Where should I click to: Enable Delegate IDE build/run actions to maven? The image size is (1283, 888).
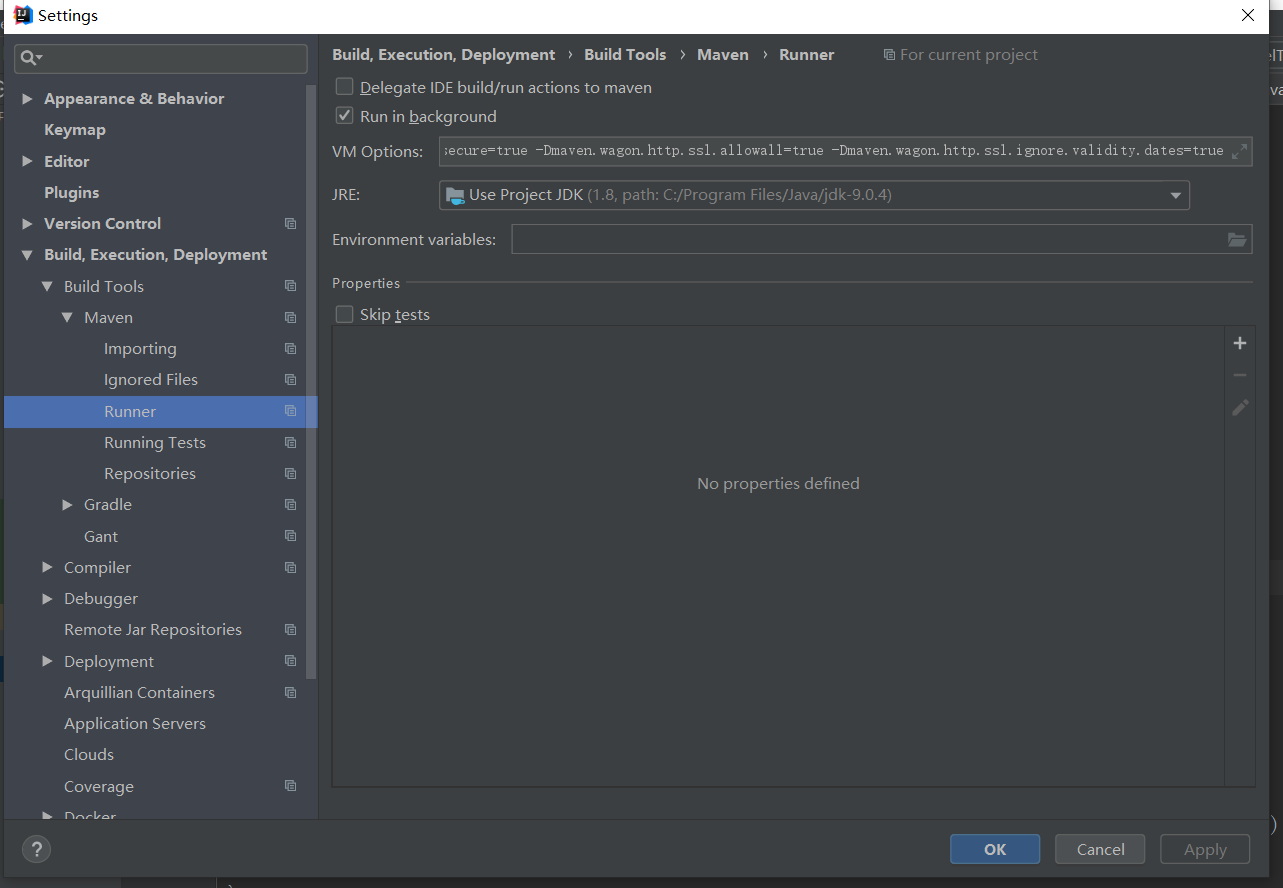[x=344, y=87]
